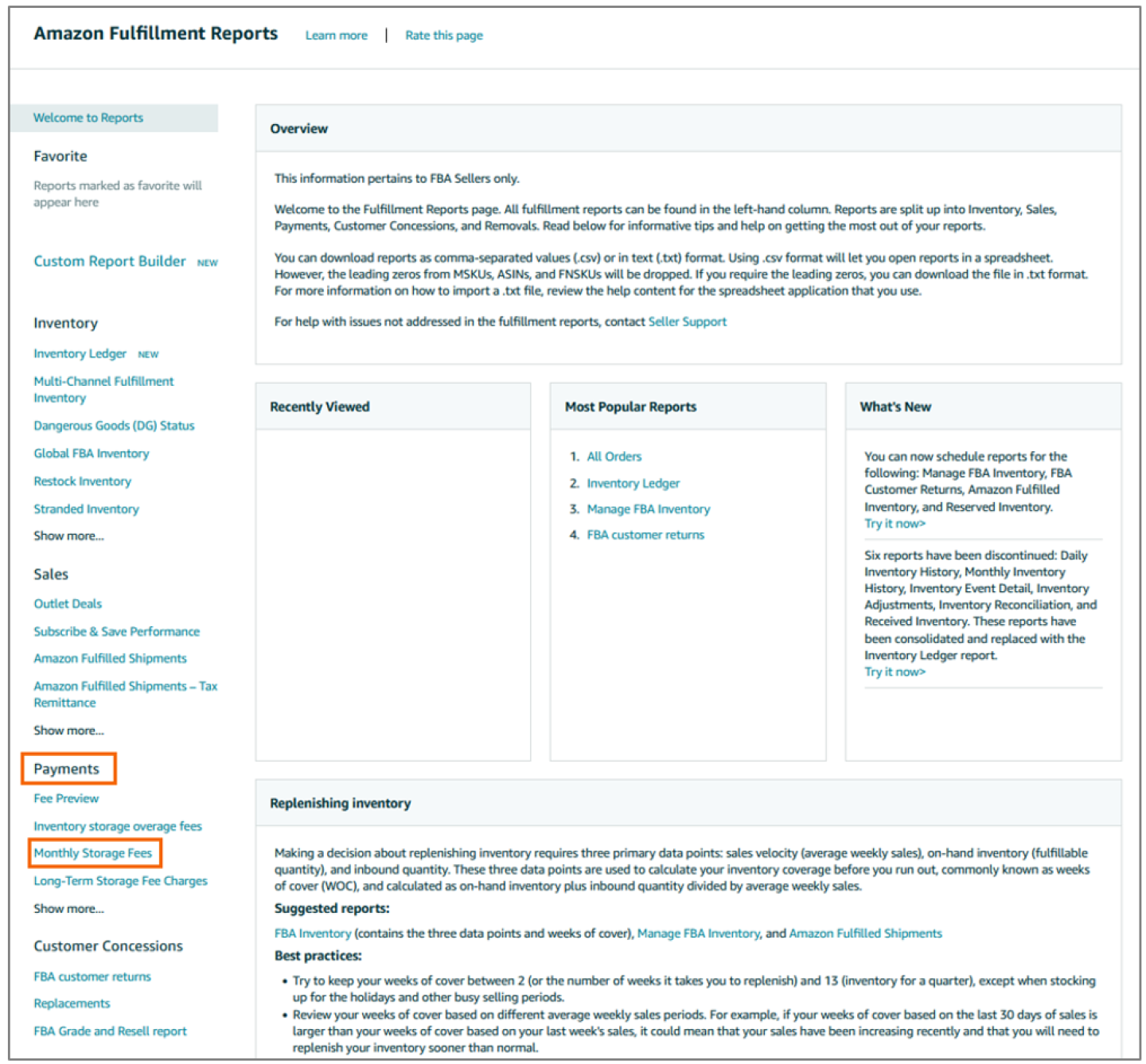Image resolution: width=1146 pixels, height=1064 pixels.
Task: Open Subscribe & Save Performance report
Action: (x=116, y=632)
